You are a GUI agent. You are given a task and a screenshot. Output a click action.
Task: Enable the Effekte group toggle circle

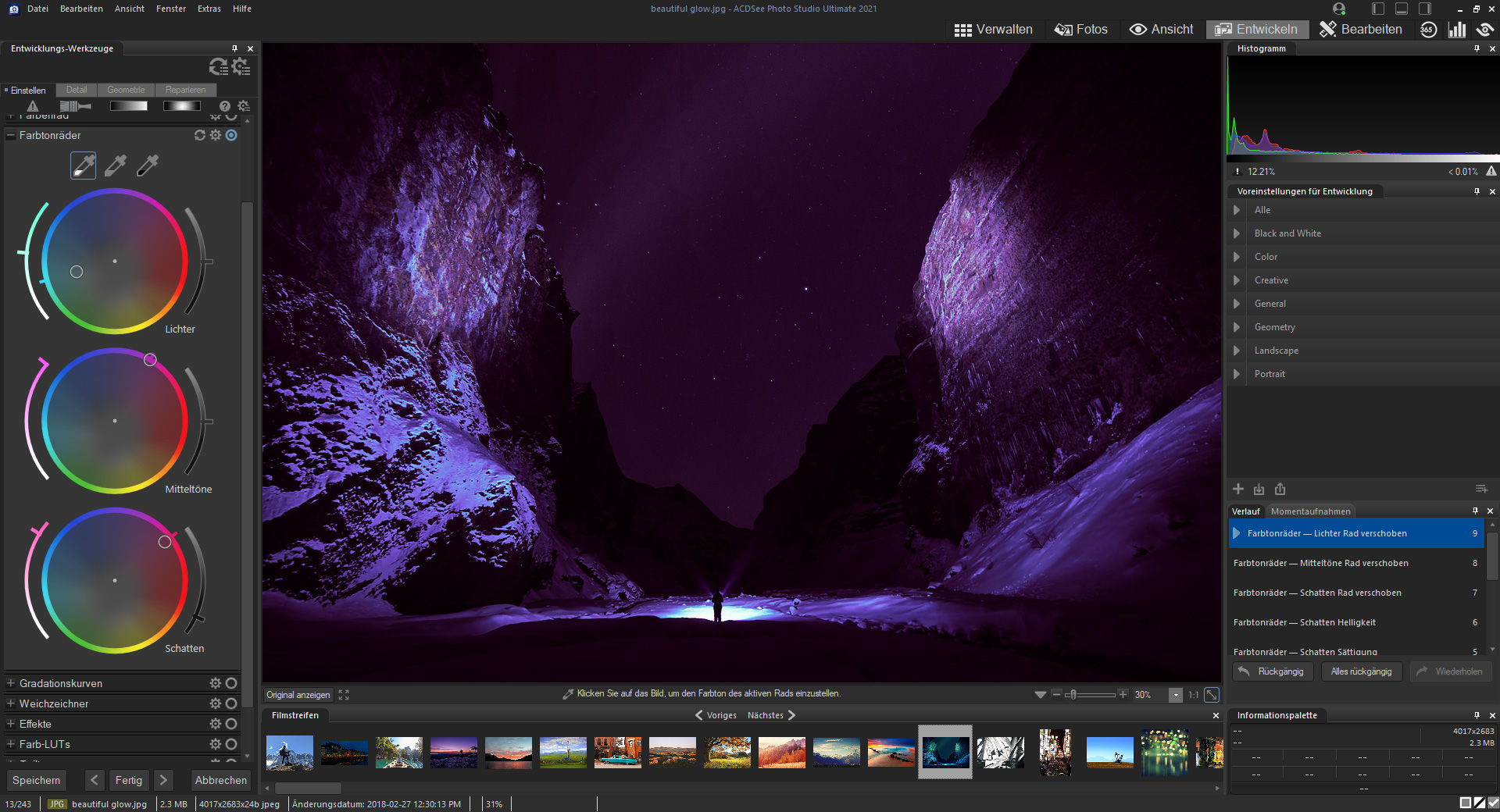231,724
